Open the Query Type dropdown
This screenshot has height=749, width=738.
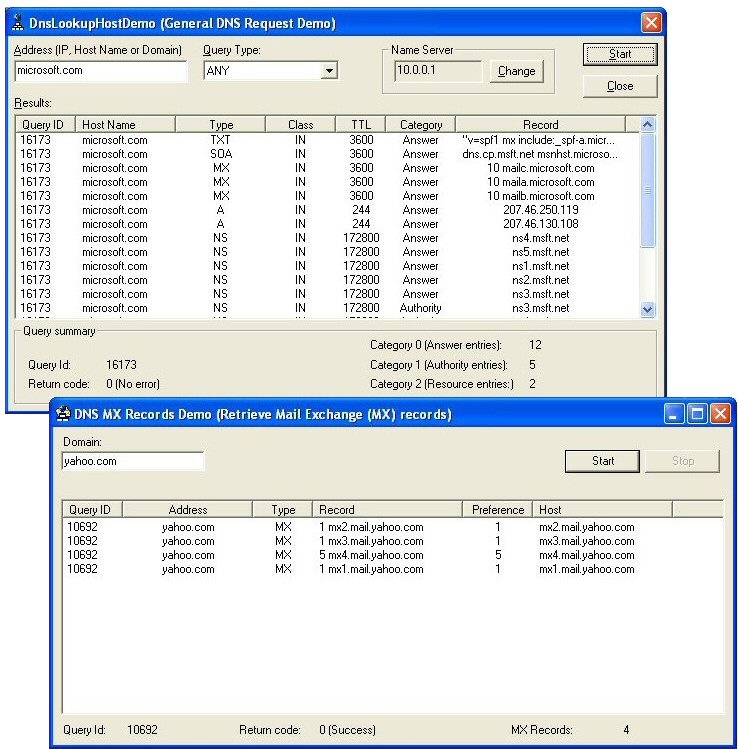point(329,71)
